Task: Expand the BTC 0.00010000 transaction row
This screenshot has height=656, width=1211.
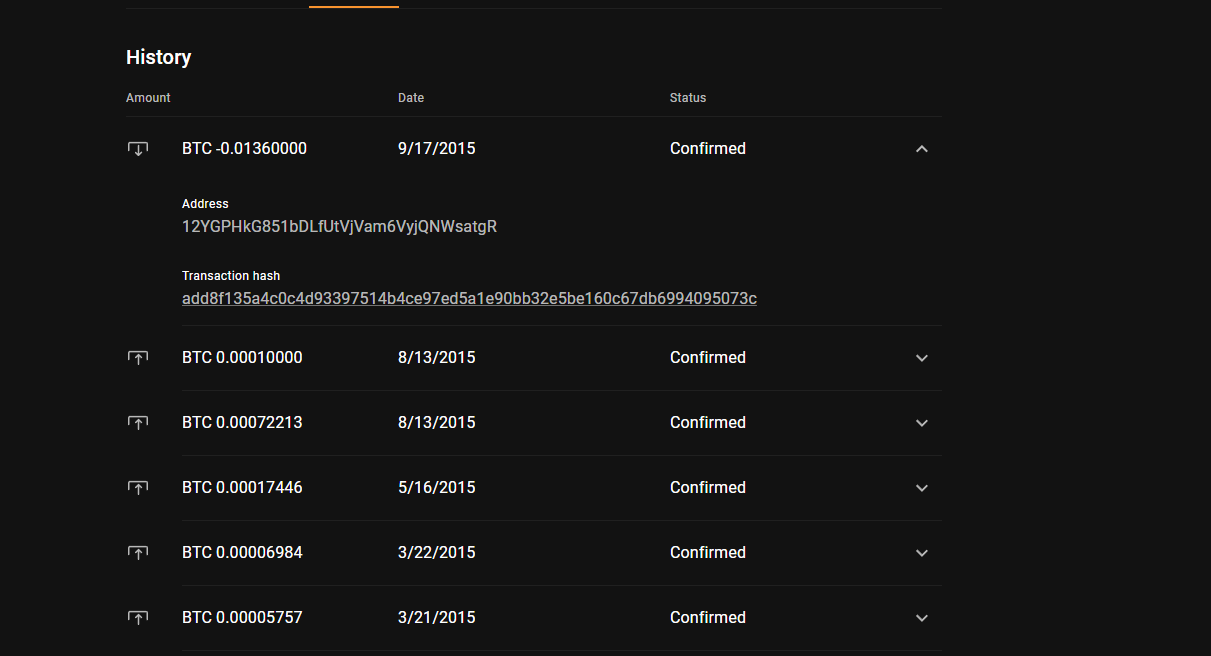Action: click(922, 358)
